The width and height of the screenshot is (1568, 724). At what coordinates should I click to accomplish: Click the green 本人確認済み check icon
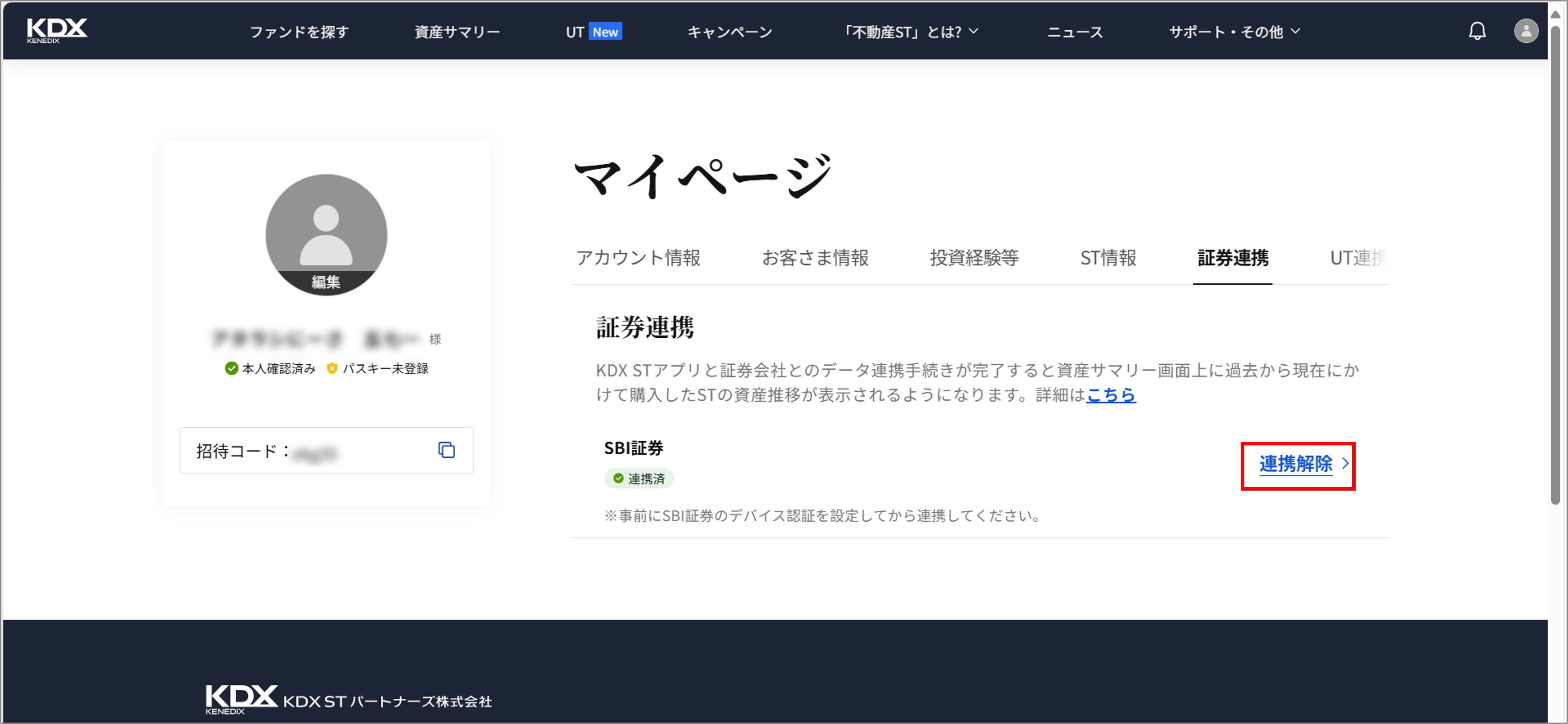tap(231, 368)
